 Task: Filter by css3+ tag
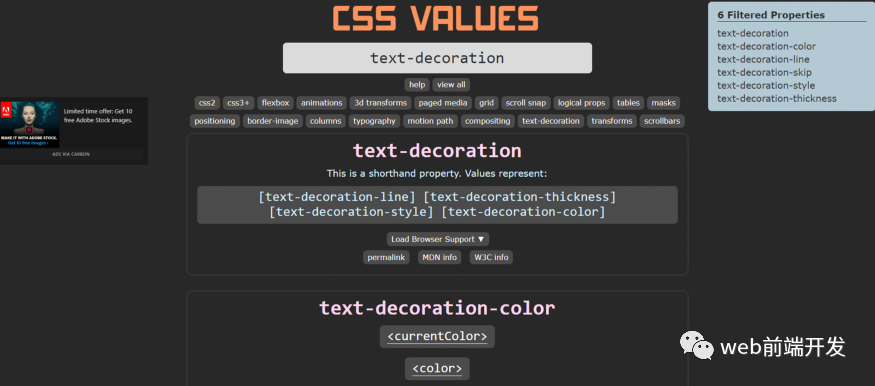click(239, 103)
